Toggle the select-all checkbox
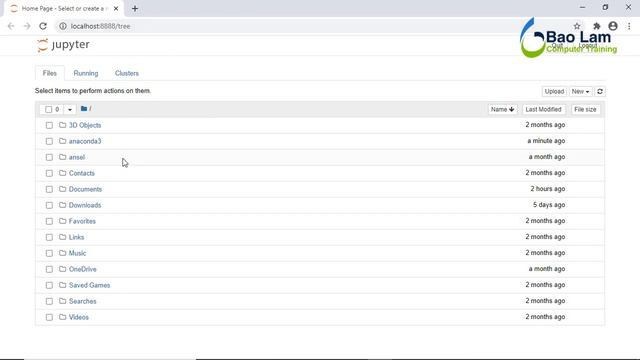 (x=49, y=109)
